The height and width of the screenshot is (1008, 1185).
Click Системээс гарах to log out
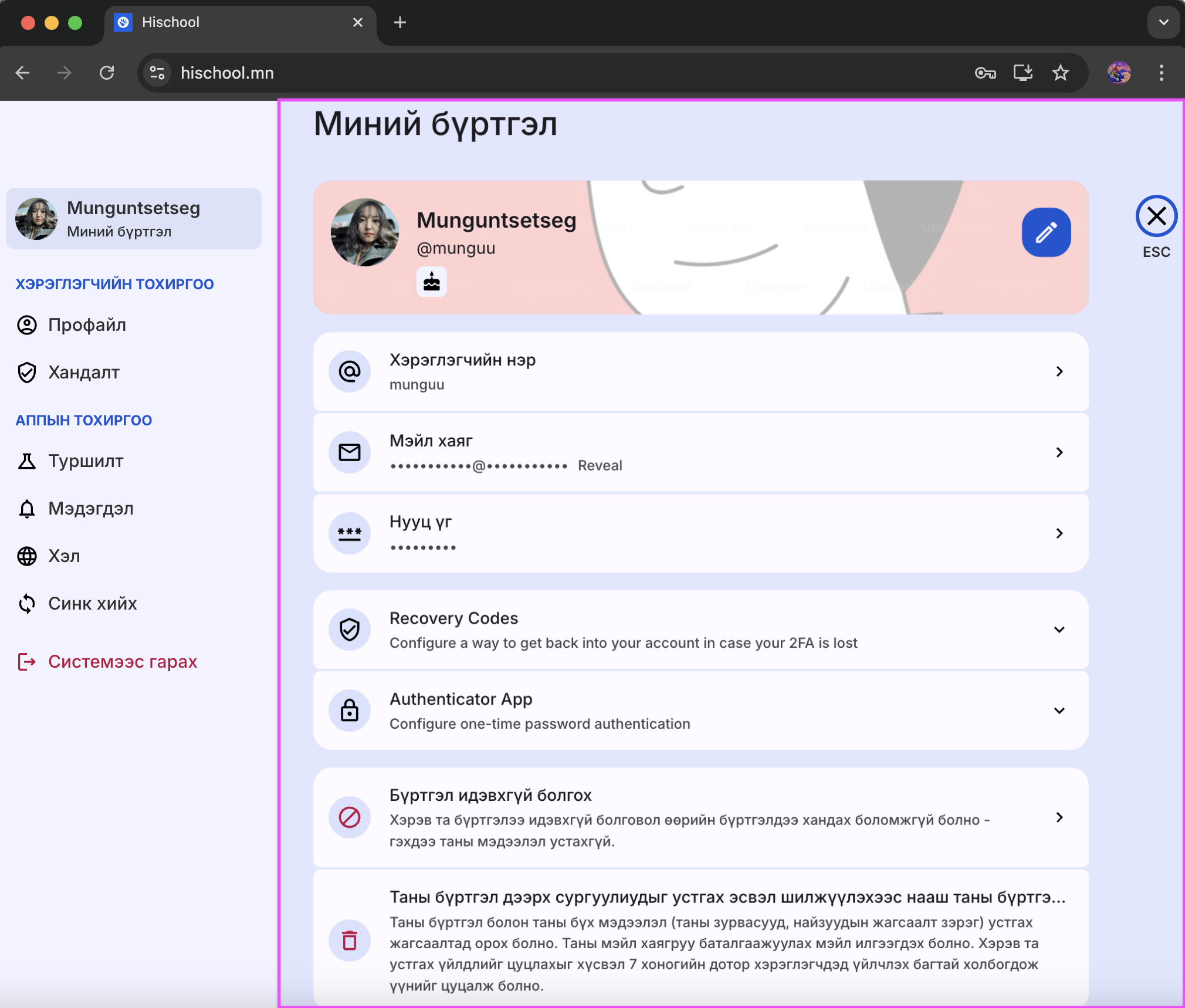[123, 662]
